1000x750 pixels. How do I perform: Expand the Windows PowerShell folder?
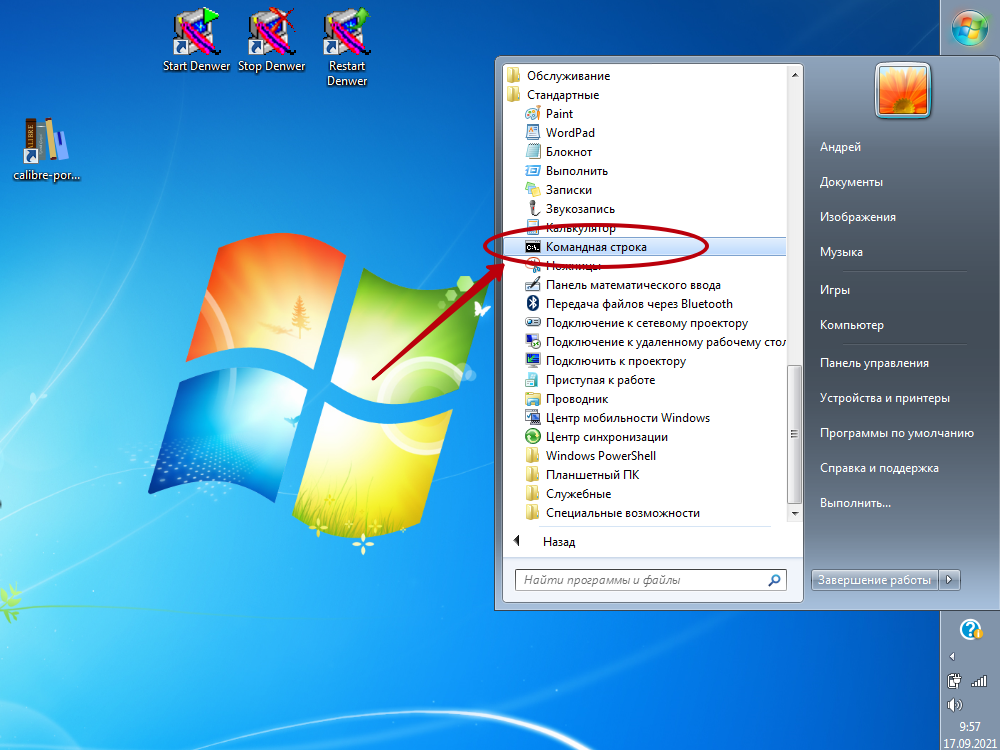point(600,456)
